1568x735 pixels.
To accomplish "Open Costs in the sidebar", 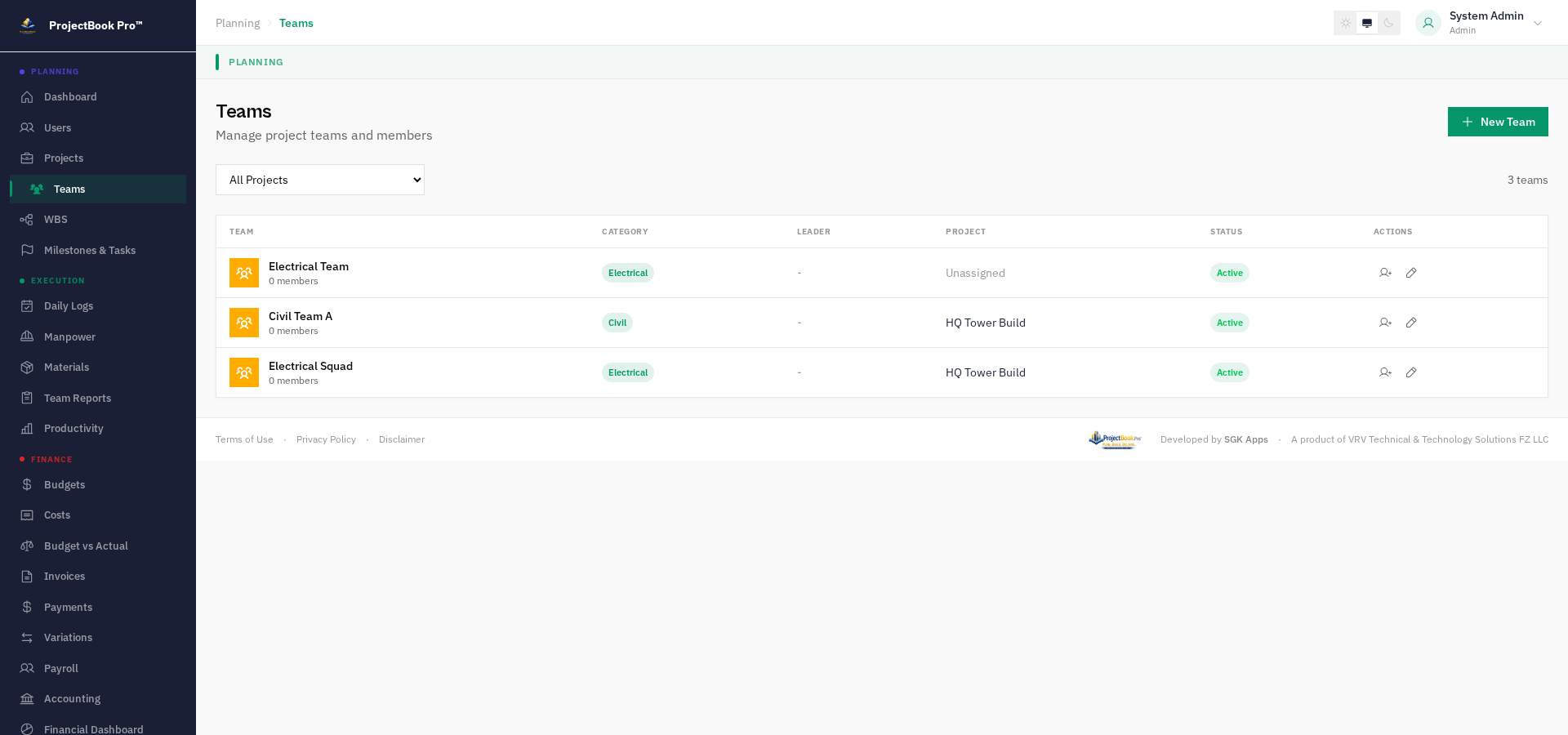I will click(98, 515).
